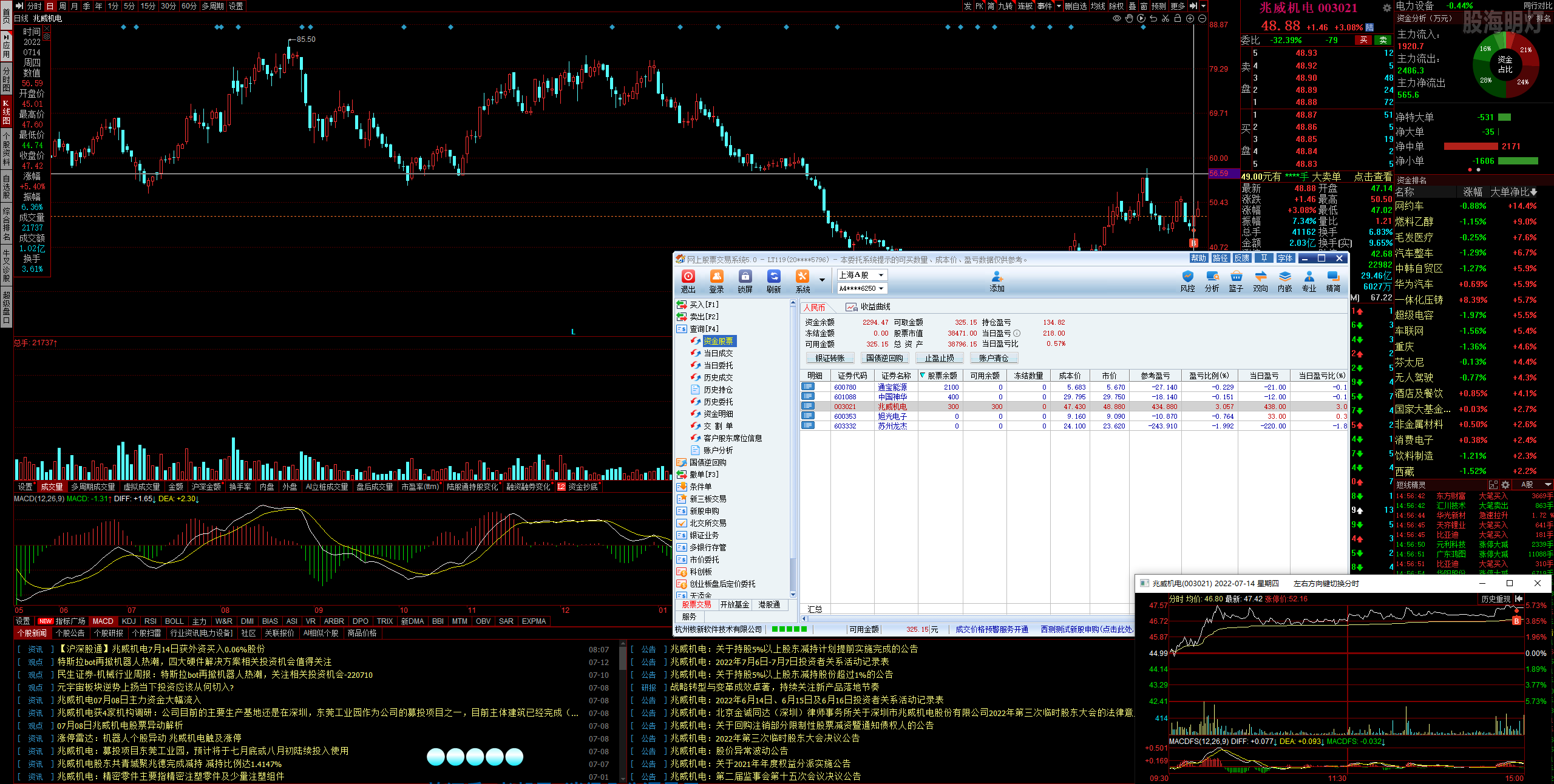This screenshot has width=1554, height=784.
Task: Switch to 港股通 bottom tab
Action: (x=769, y=605)
